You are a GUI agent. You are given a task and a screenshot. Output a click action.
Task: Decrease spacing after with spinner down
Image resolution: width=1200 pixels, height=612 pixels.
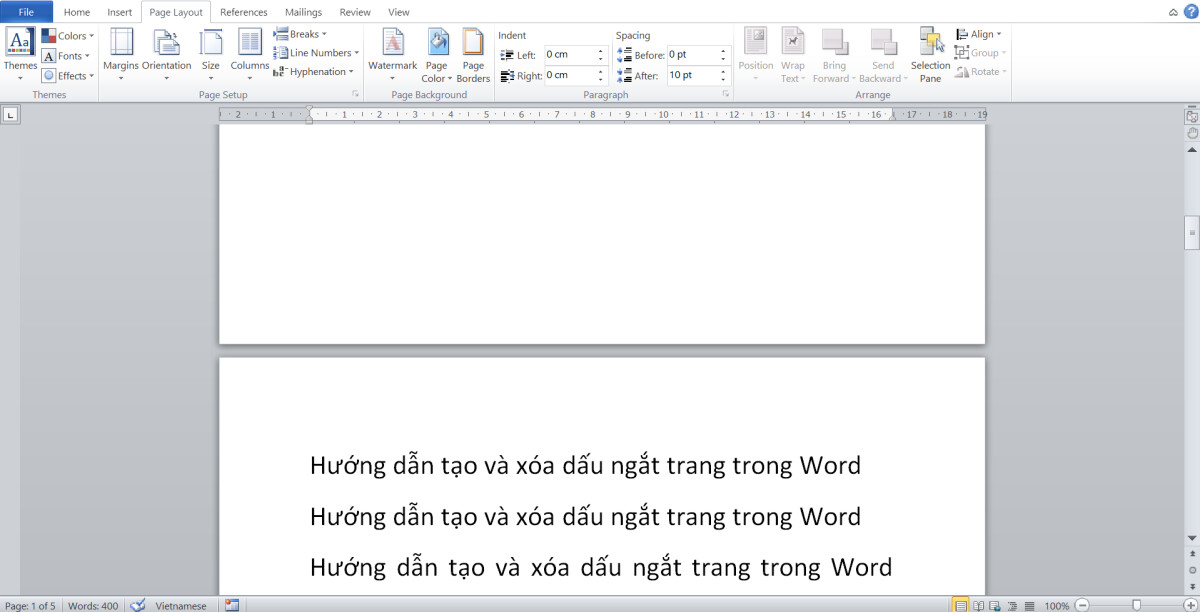point(725,79)
